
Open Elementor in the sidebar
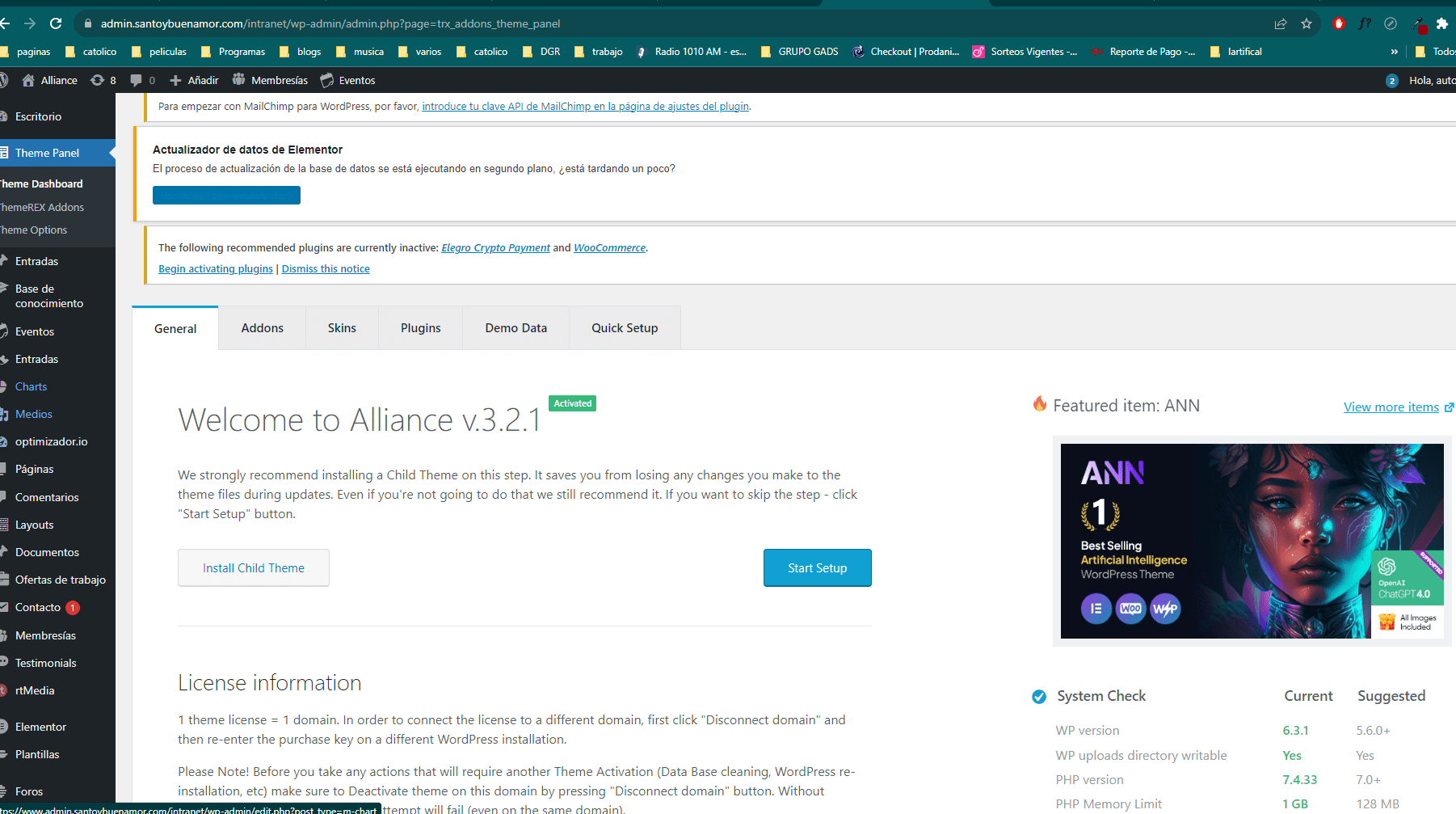pyautogui.click(x=40, y=727)
